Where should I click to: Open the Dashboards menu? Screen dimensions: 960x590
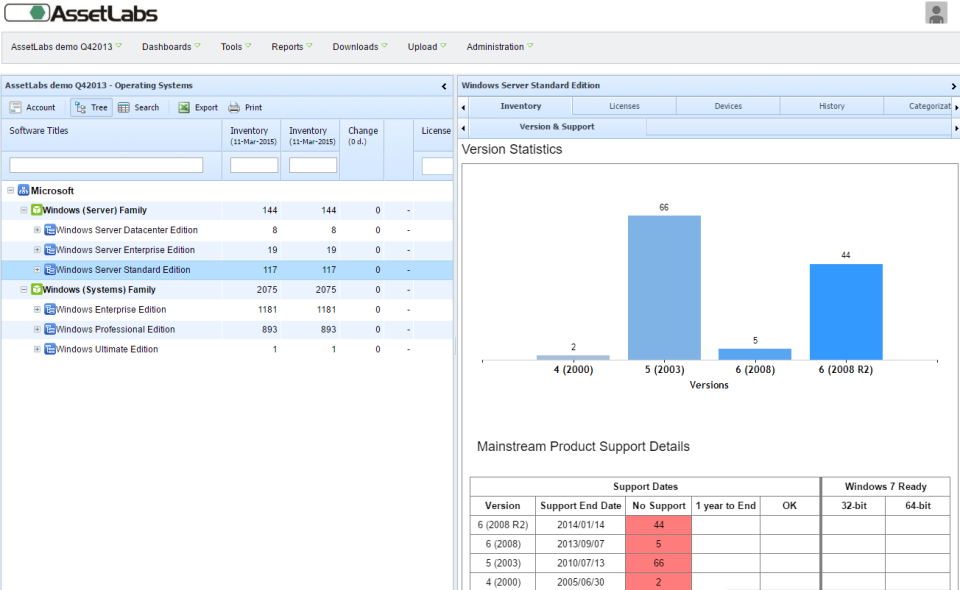[171, 47]
